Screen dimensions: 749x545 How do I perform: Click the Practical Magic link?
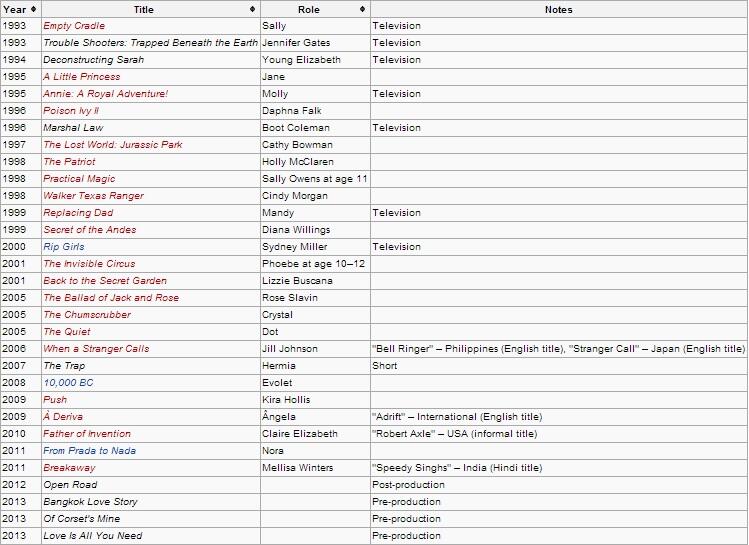[x=79, y=179]
